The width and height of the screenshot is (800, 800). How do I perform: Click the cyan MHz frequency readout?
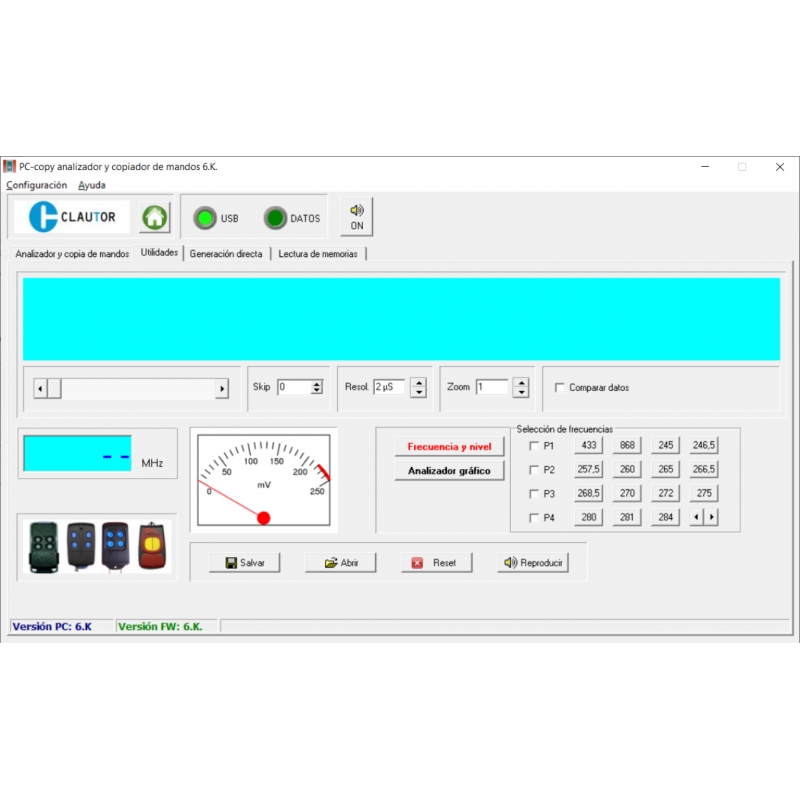(x=78, y=453)
